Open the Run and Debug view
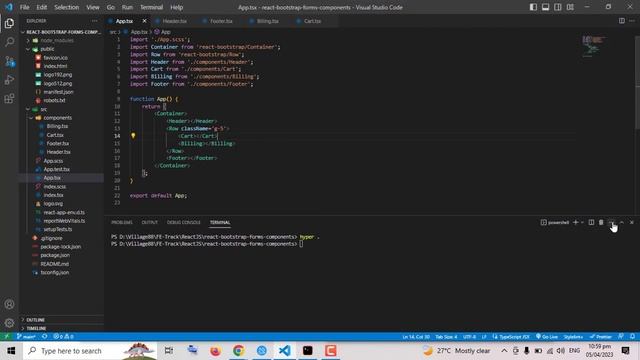This screenshot has width=640, height=360. (x=9, y=80)
